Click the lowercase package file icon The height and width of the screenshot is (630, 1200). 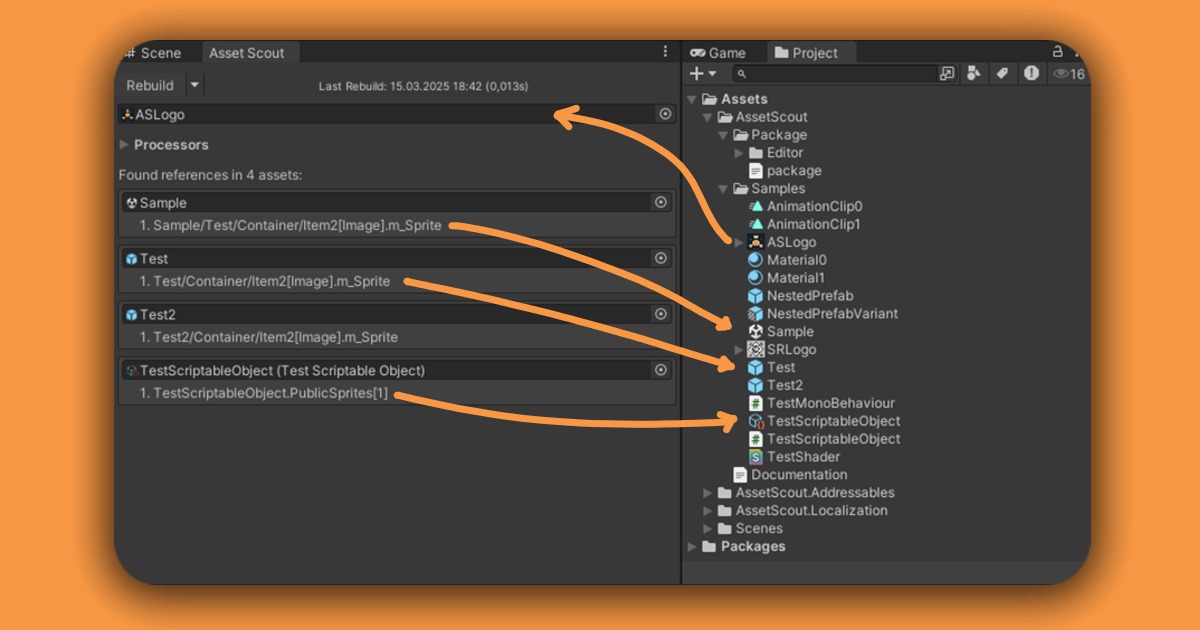pyautogui.click(x=756, y=171)
